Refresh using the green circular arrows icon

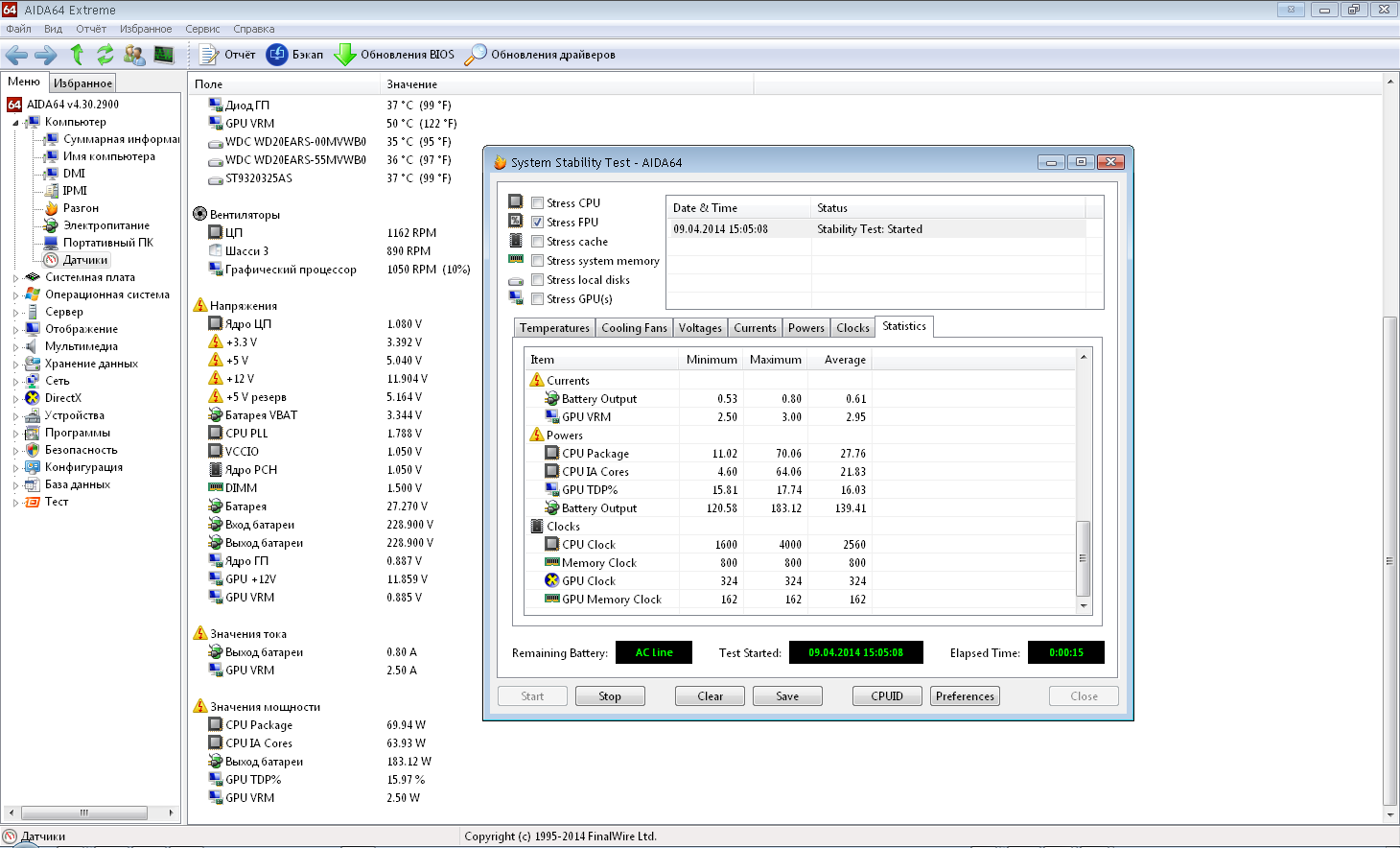pyautogui.click(x=105, y=55)
